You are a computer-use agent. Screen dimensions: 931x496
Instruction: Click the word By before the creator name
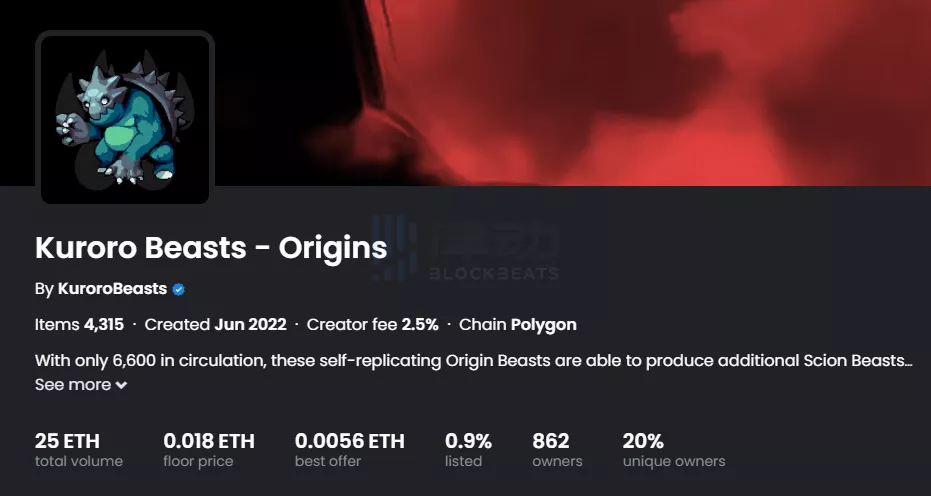(x=44, y=289)
